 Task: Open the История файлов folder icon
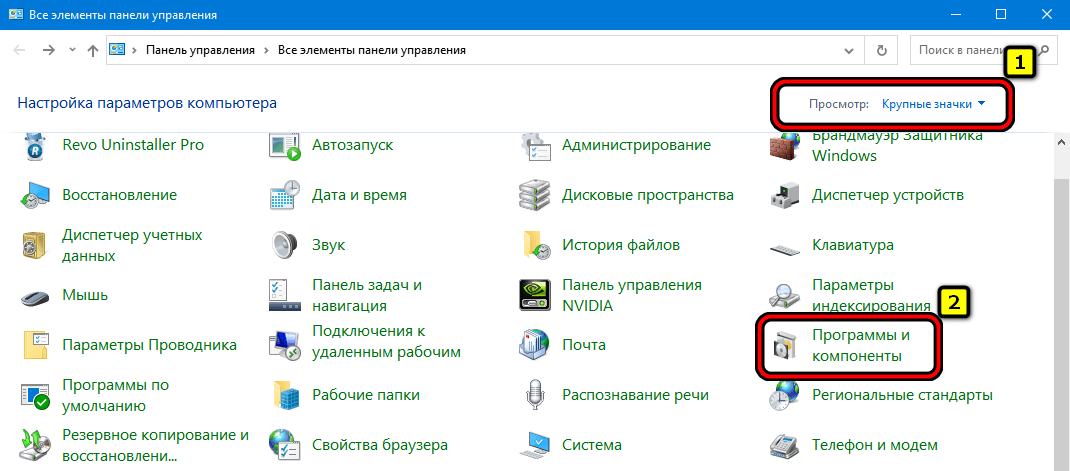click(x=536, y=245)
